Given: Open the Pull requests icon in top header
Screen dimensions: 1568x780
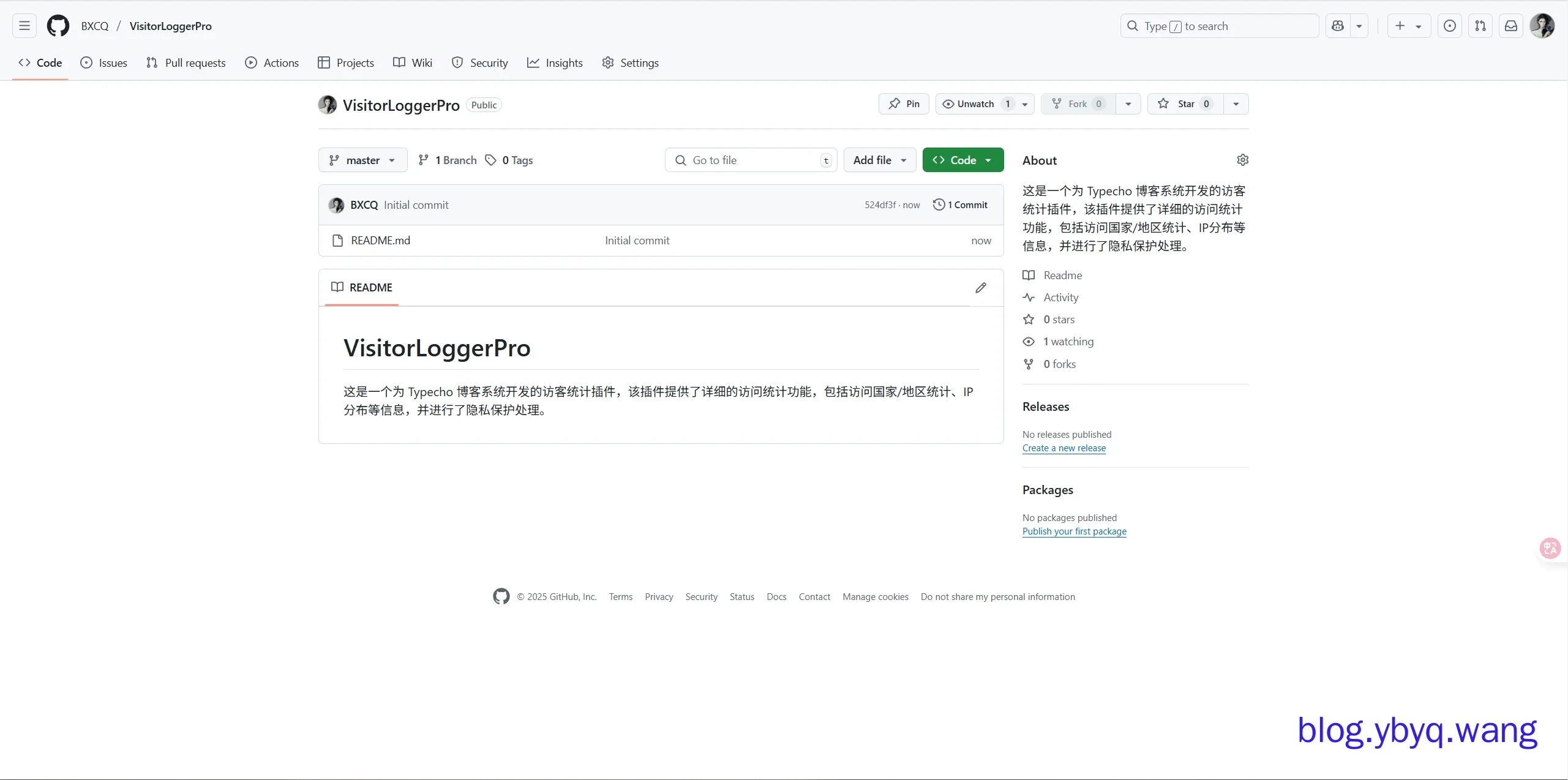Looking at the screenshot, I should click(1480, 26).
